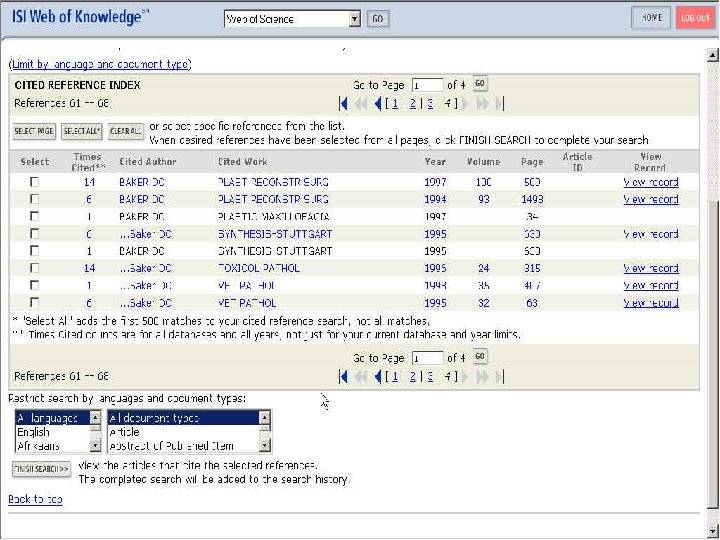Viewport: 720px width, 540px height.
Task: Click bottom pagination previous-page arrow
Action: (x=377, y=376)
